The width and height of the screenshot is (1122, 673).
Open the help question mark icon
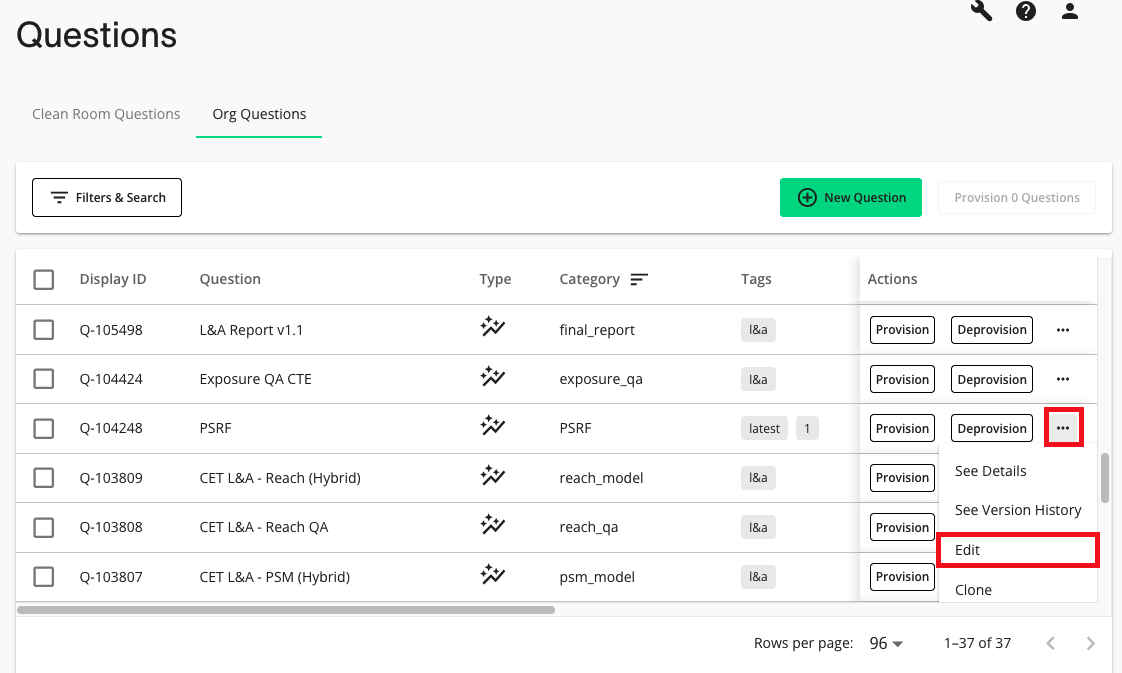pyautogui.click(x=1026, y=12)
